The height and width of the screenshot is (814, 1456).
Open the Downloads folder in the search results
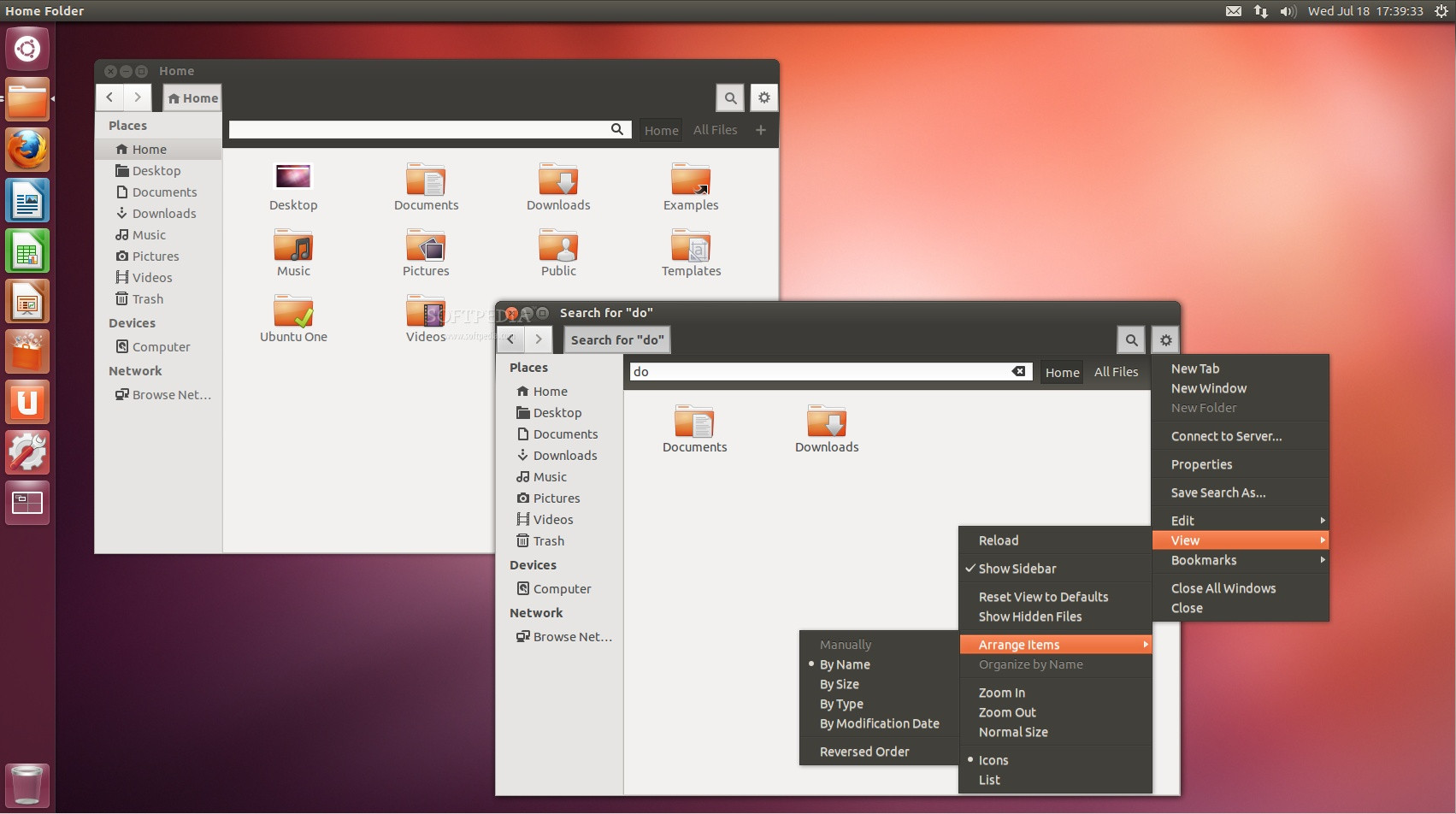[x=826, y=428]
